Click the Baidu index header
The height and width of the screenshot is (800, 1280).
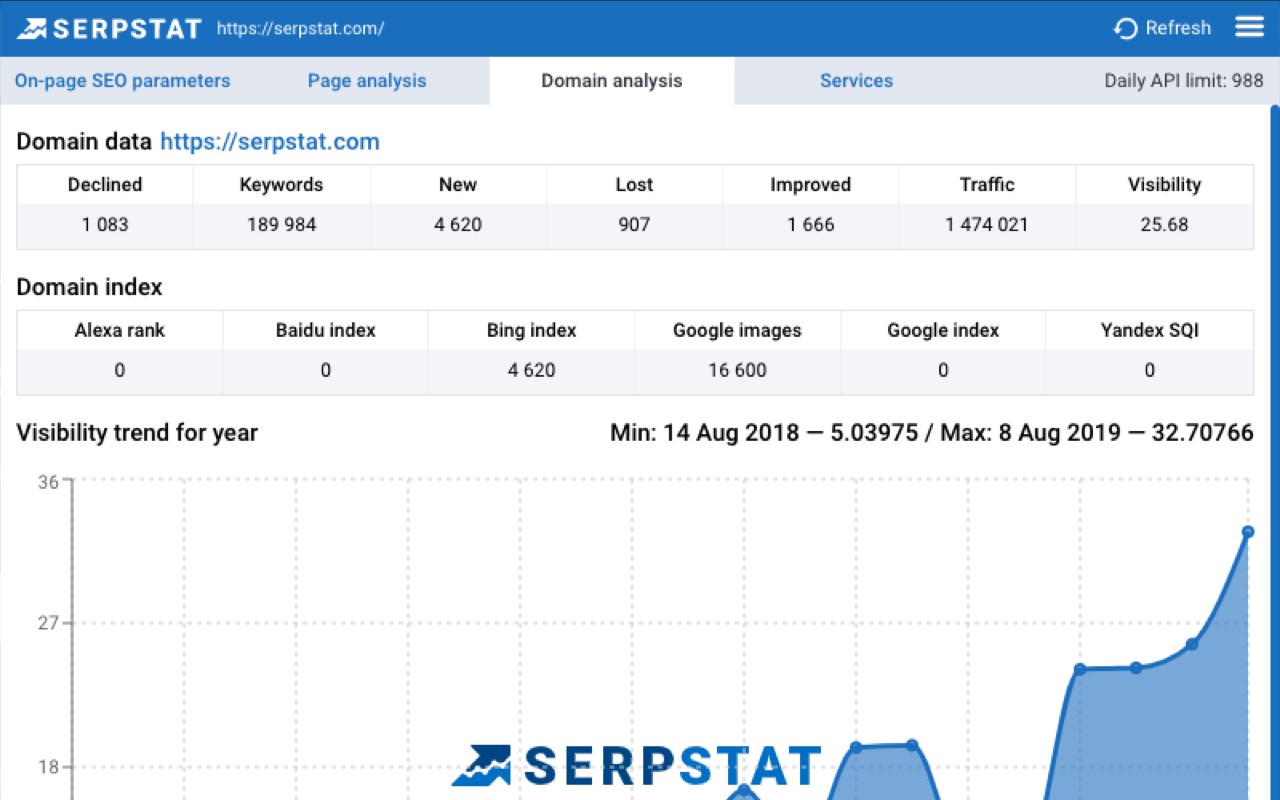325,331
